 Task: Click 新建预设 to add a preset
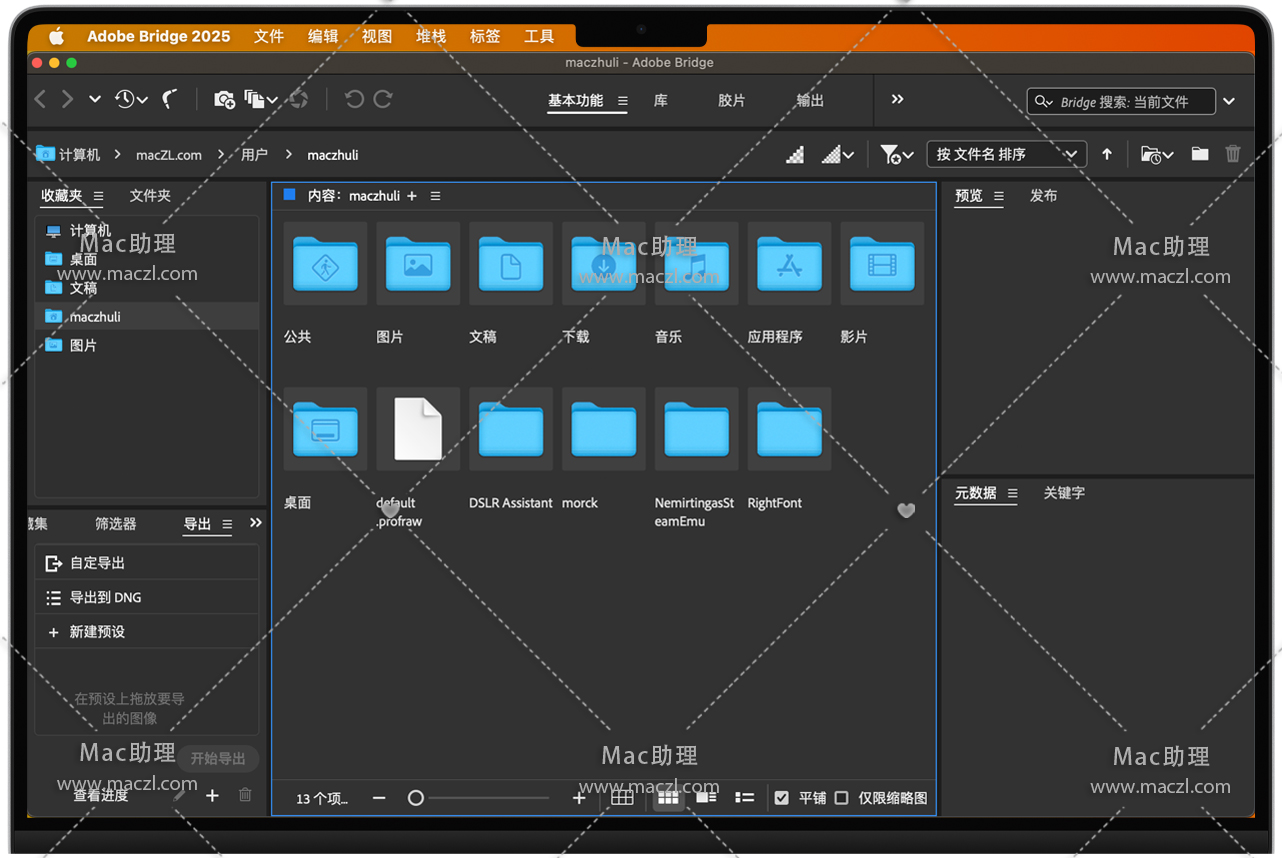click(97, 632)
